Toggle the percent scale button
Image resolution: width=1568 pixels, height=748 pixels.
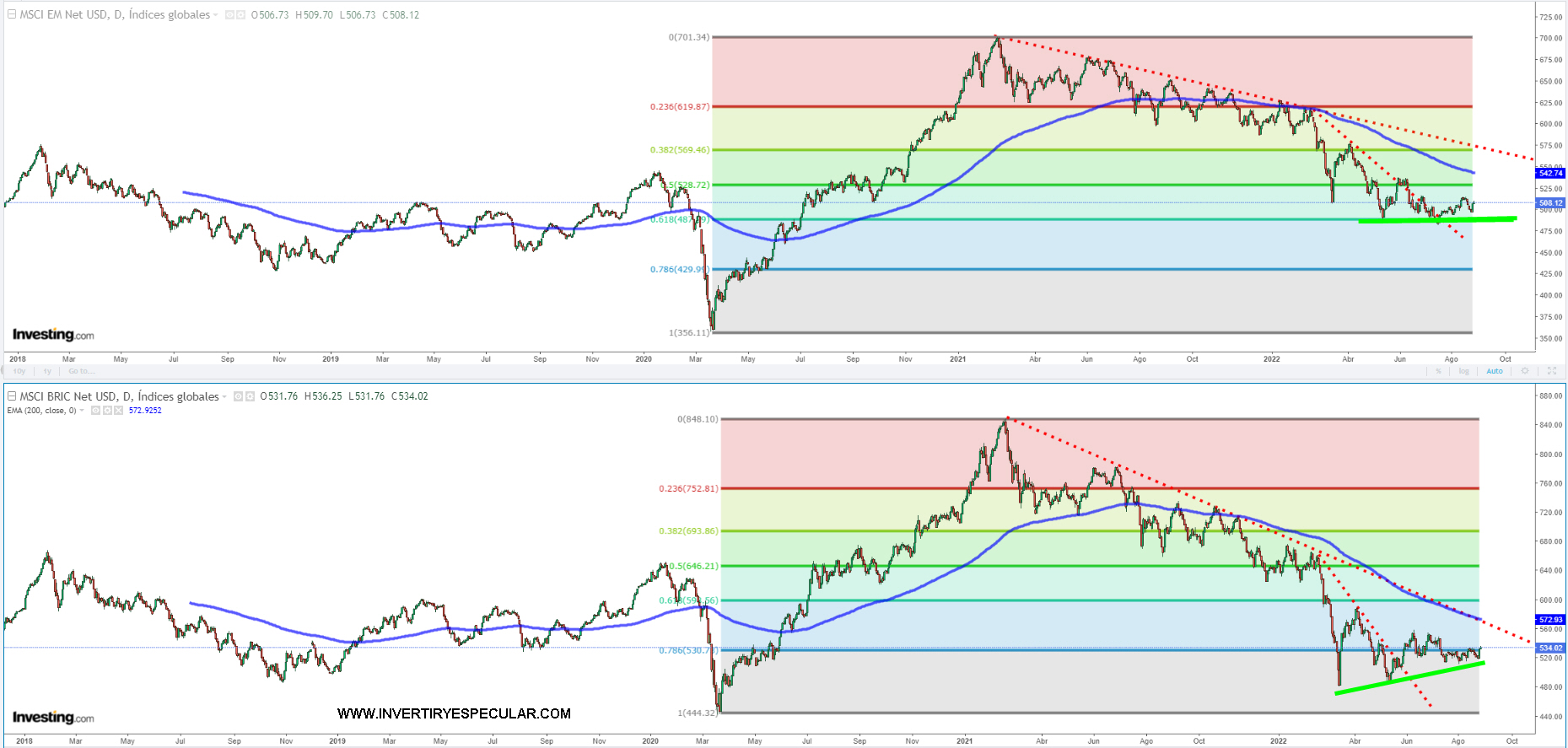[x=1438, y=371]
